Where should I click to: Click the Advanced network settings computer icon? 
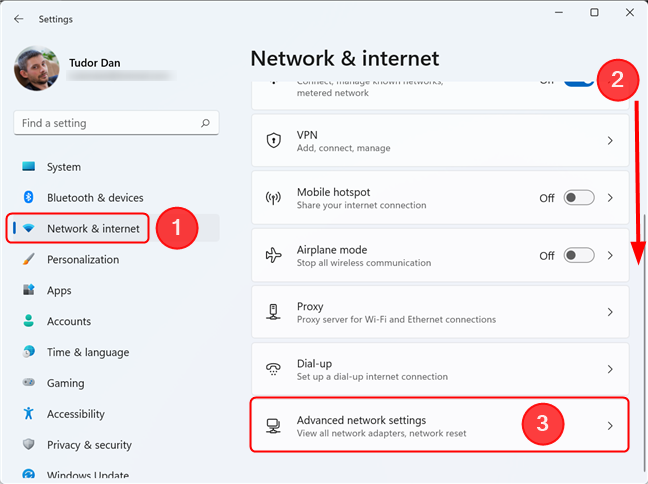pos(273,426)
